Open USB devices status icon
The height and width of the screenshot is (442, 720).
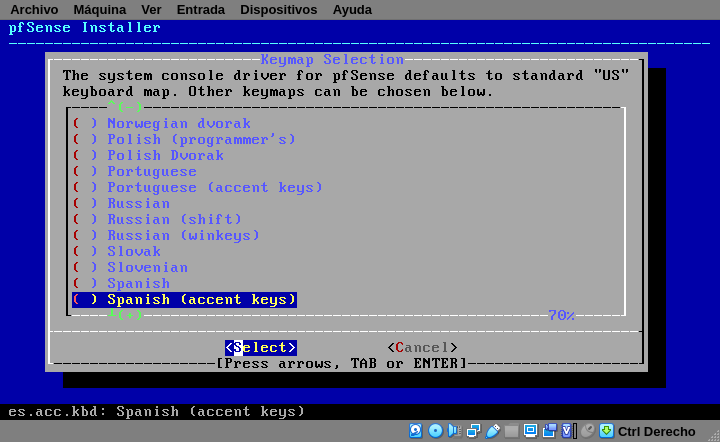pos(492,431)
